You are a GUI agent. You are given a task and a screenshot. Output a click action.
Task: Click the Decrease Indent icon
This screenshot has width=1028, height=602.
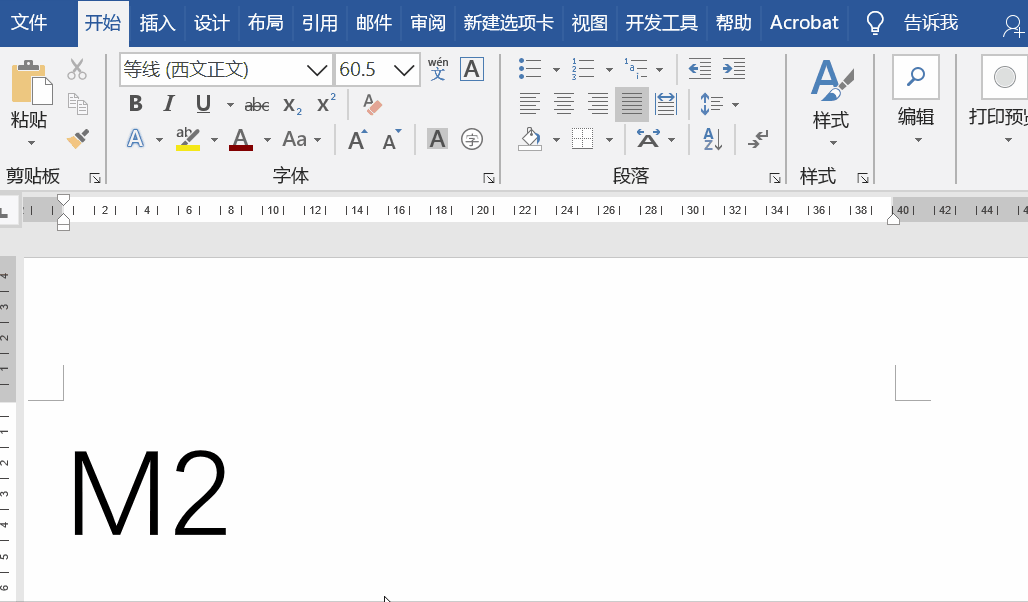click(700, 69)
